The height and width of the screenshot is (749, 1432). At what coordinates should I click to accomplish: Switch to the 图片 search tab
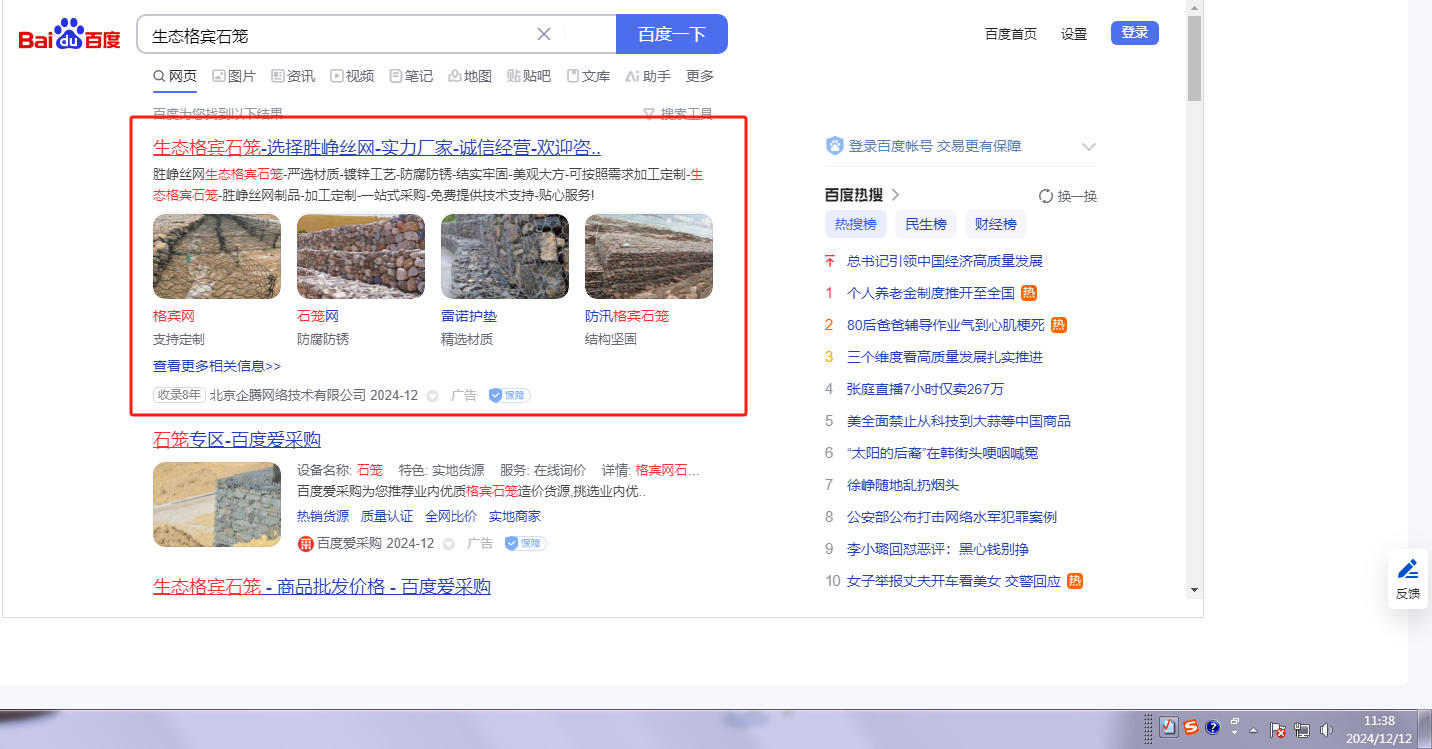pyautogui.click(x=234, y=76)
